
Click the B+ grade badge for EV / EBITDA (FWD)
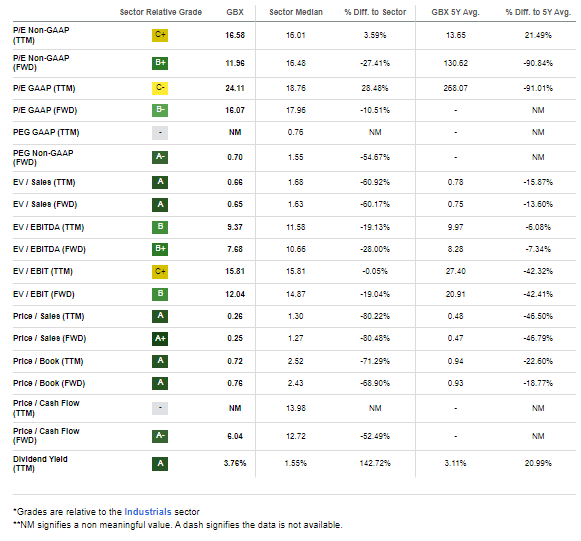click(160, 249)
